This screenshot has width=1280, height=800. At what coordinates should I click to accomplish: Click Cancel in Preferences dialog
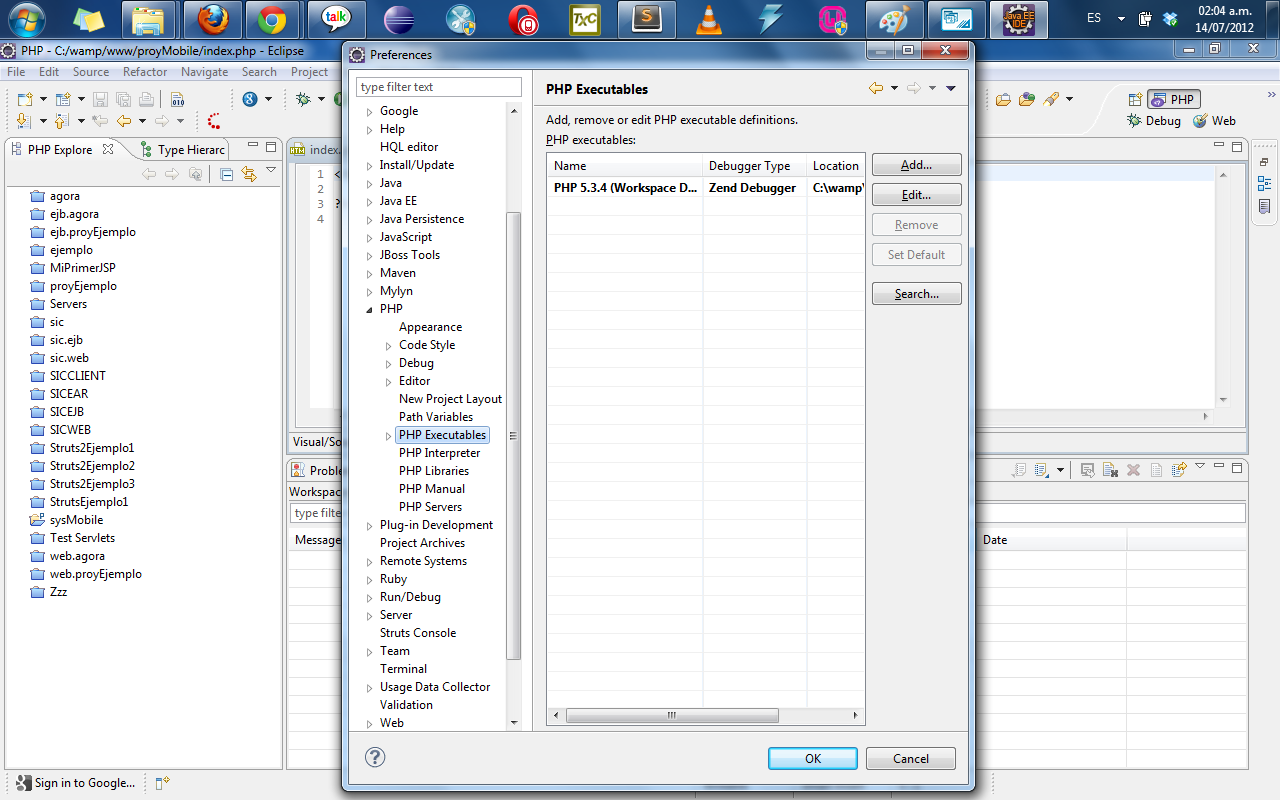pyautogui.click(x=911, y=759)
